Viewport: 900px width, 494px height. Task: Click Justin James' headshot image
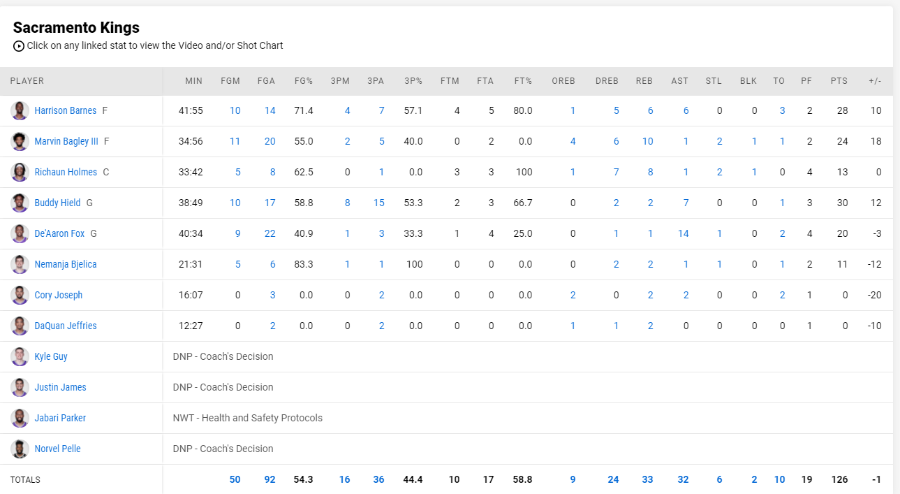click(20, 387)
